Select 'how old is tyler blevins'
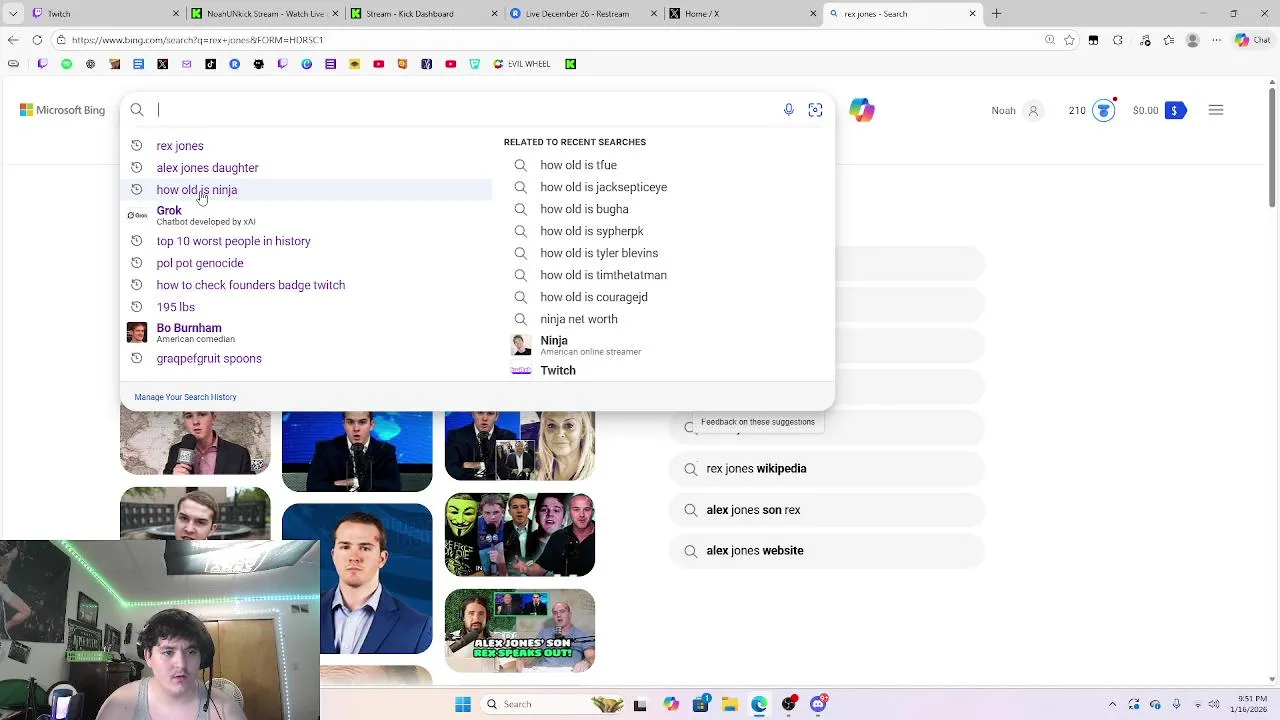Viewport: 1280px width, 720px height. click(599, 253)
